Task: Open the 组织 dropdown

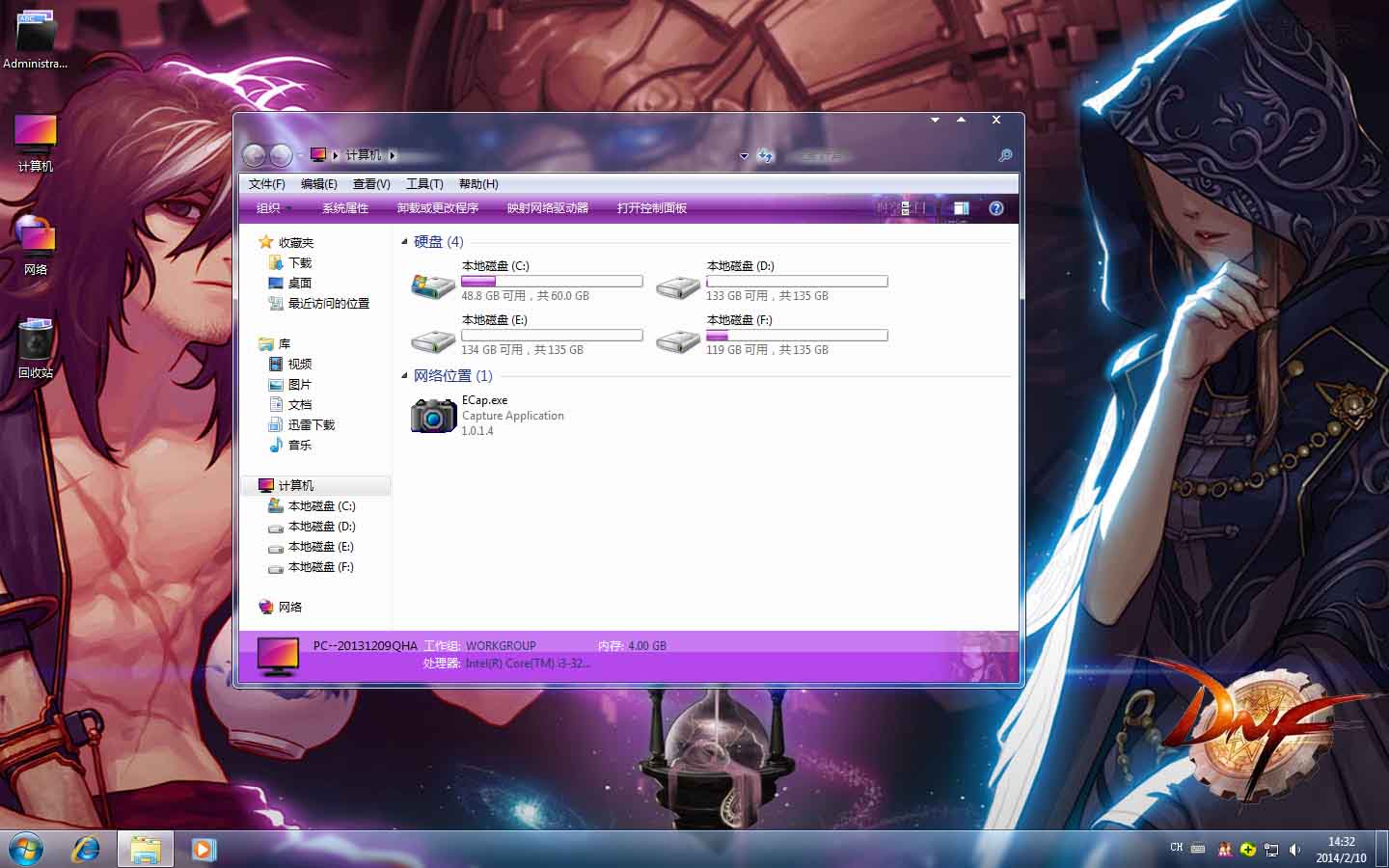Action: [x=274, y=208]
